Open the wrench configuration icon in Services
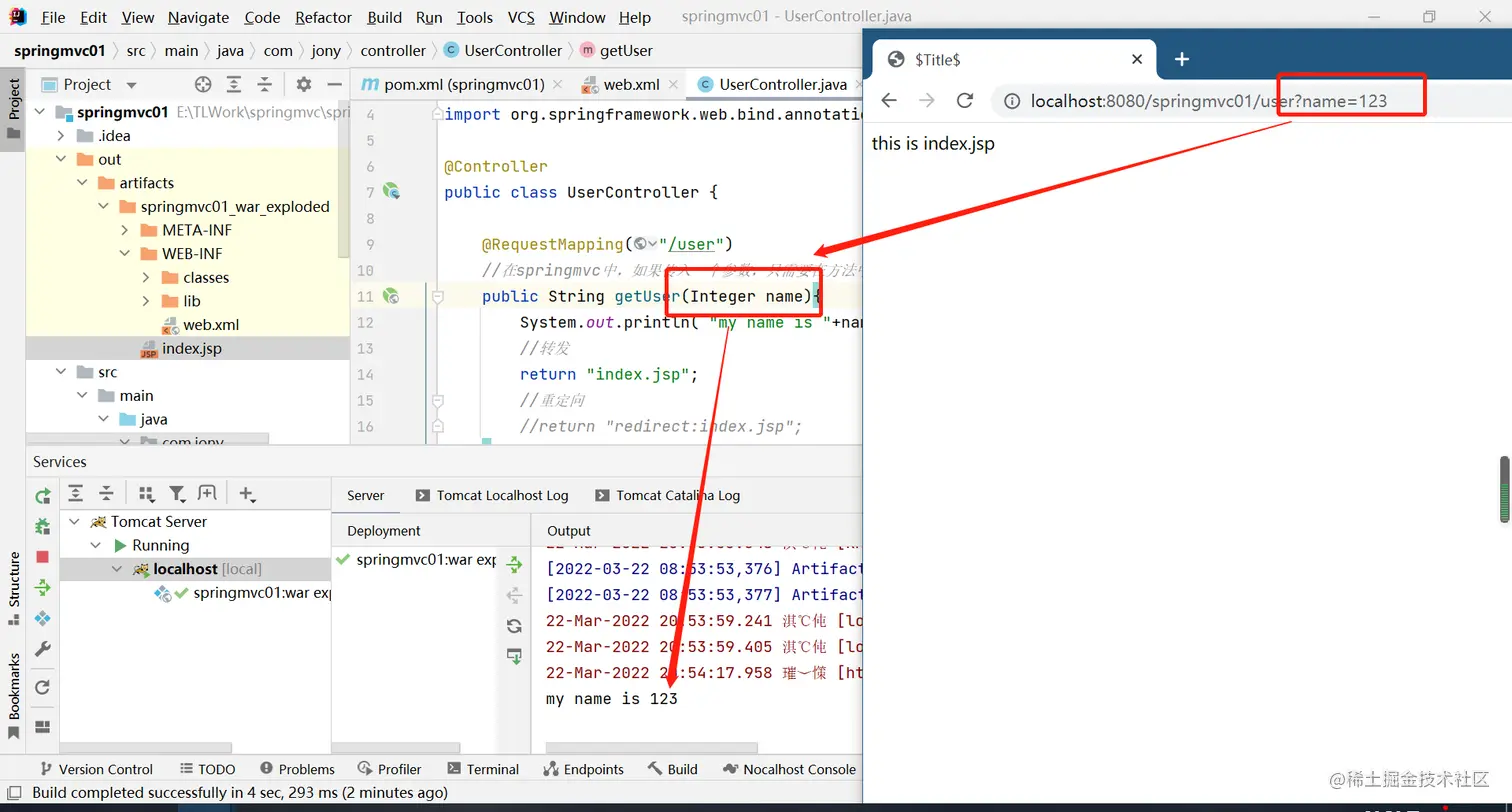 pos(43,650)
